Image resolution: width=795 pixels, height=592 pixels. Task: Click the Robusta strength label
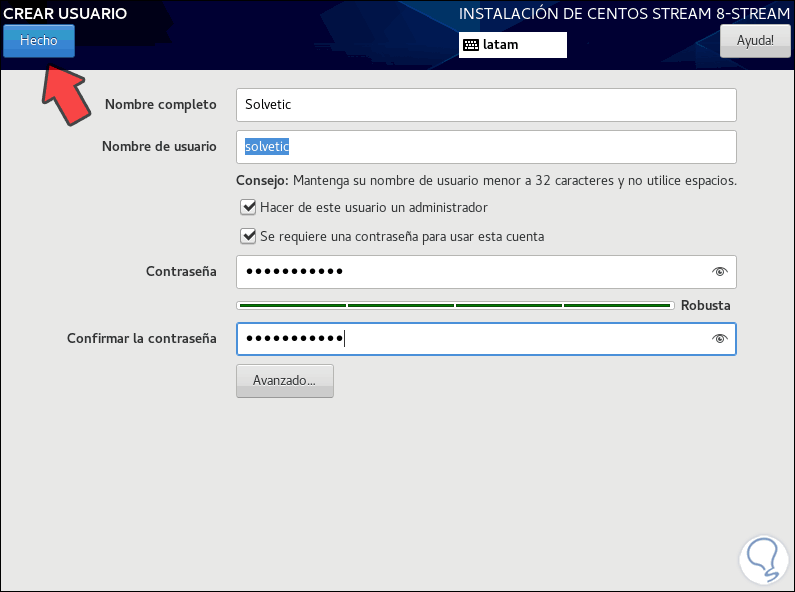coord(705,306)
